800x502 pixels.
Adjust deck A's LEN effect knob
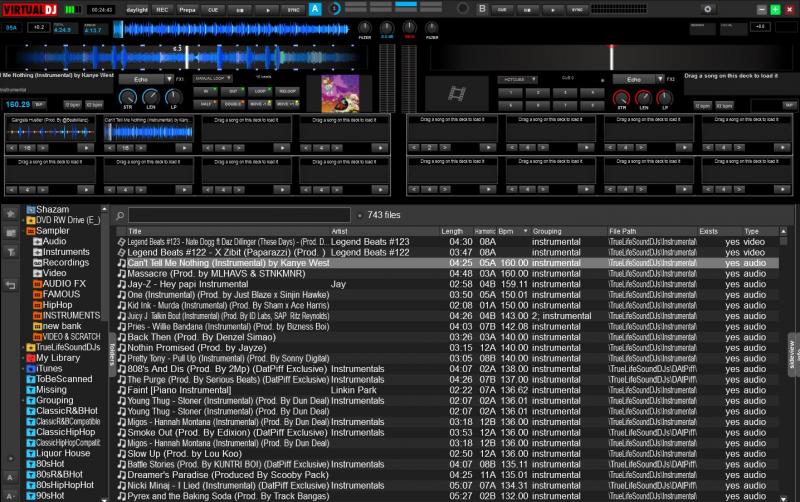(x=151, y=96)
